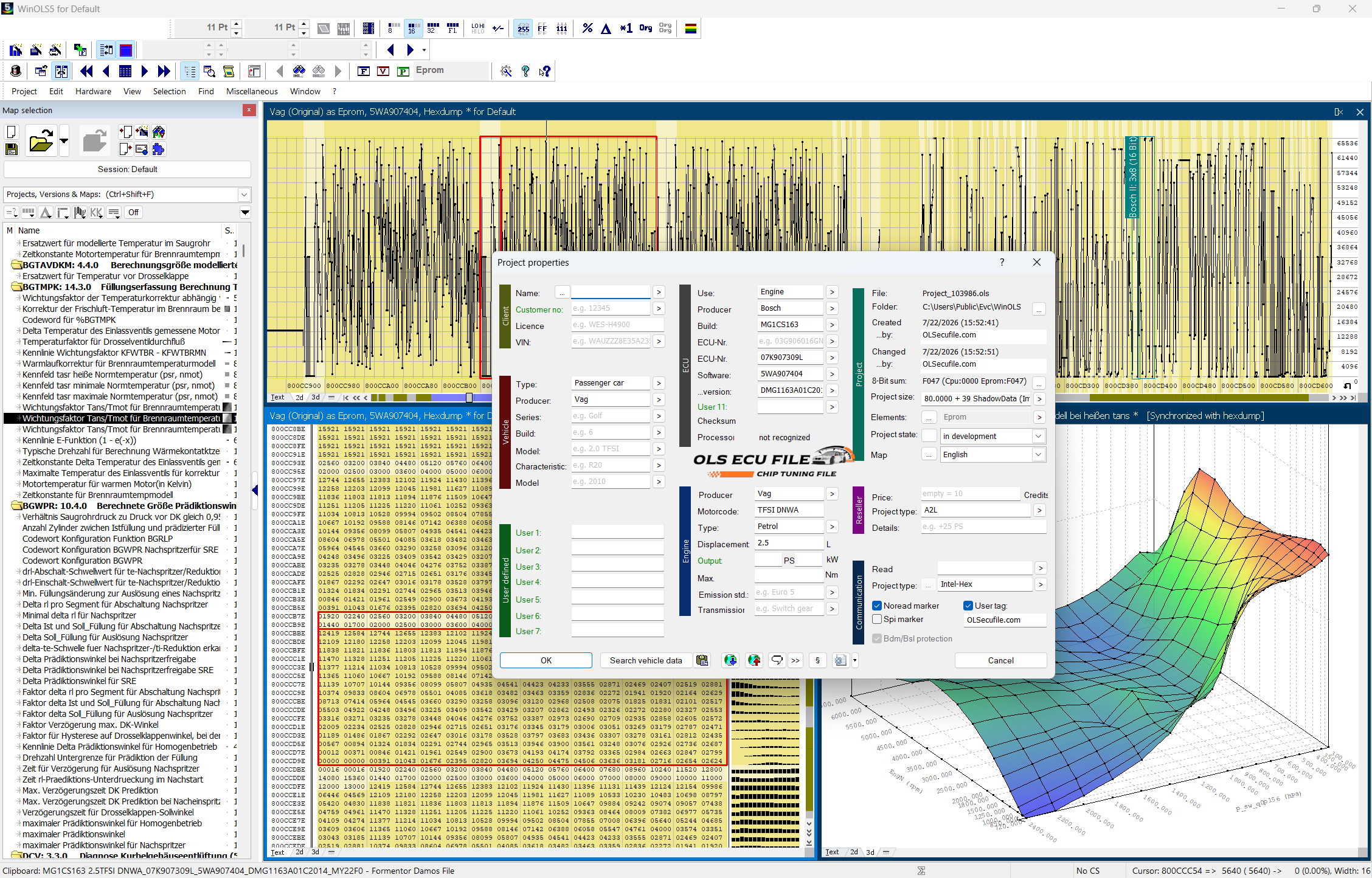
Task: Open the Window menu
Action: (x=305, y=91)
